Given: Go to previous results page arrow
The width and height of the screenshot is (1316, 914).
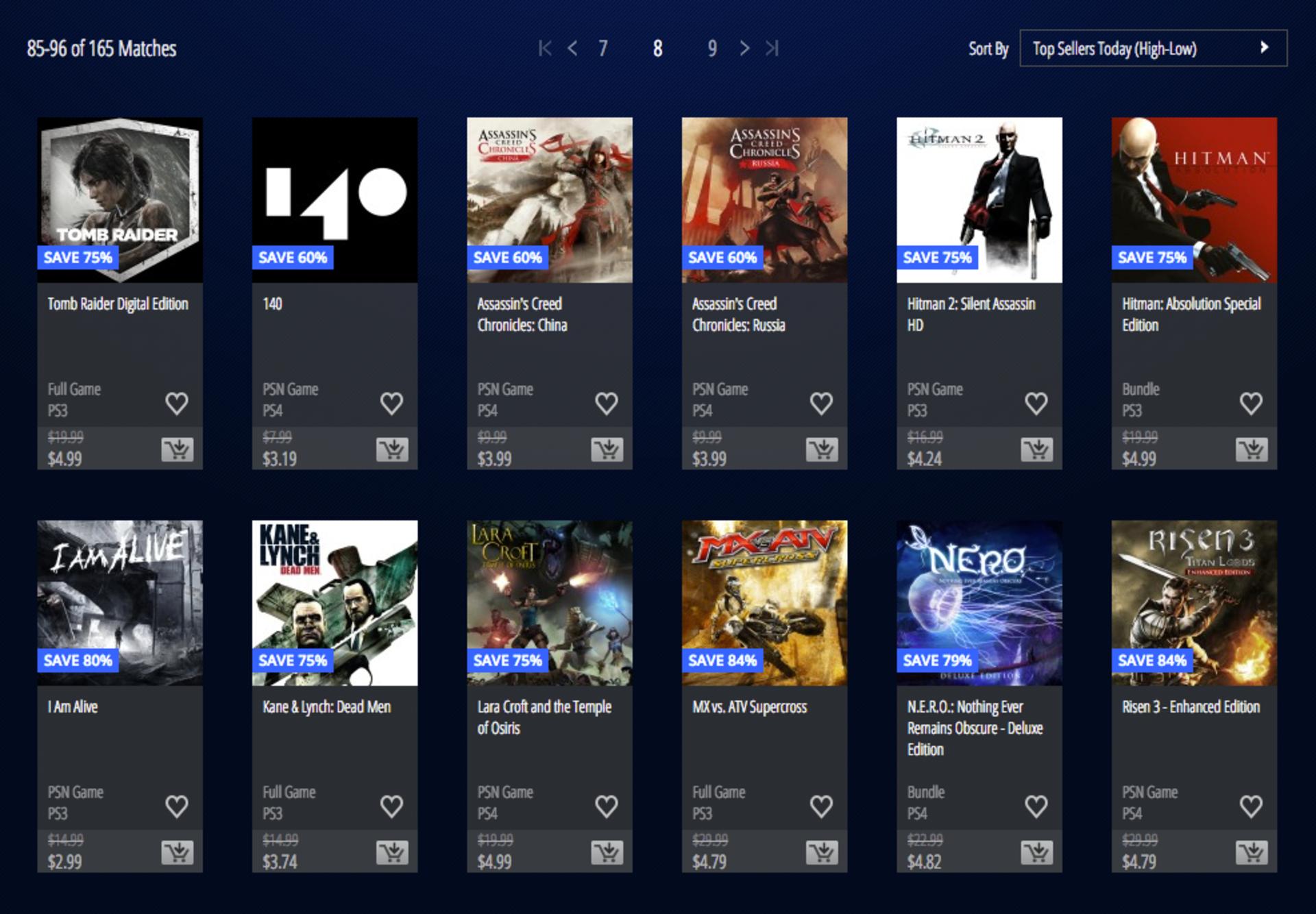Looking at the screenshot, I should pyautogui.click(x=572, y=48).
